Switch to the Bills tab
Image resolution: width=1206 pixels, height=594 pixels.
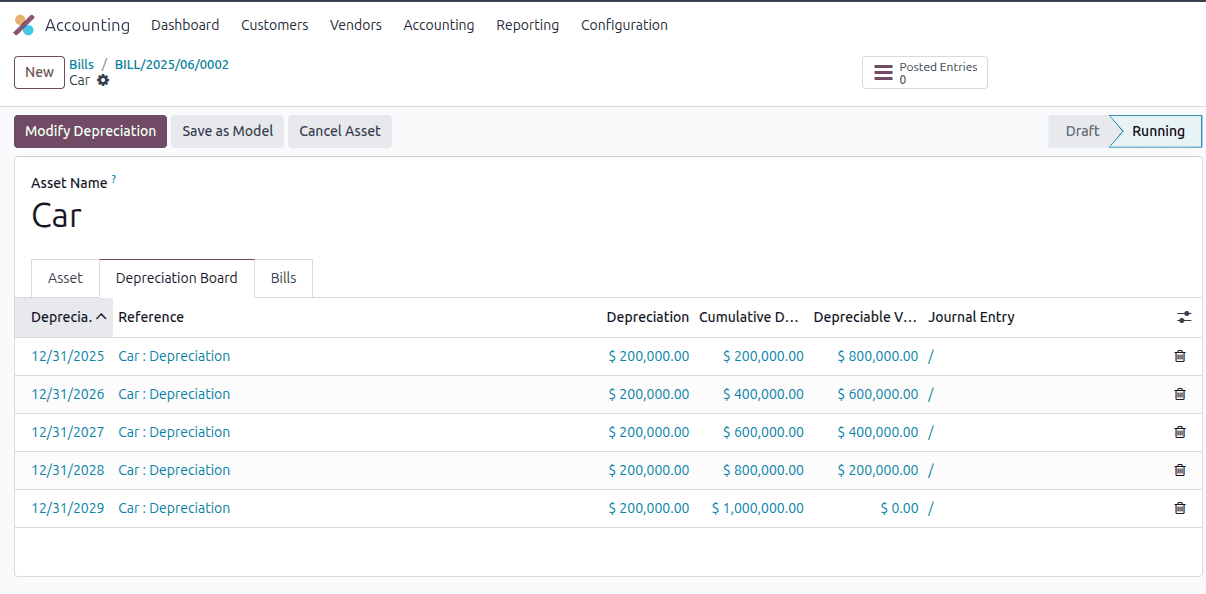tap(283, 278)
